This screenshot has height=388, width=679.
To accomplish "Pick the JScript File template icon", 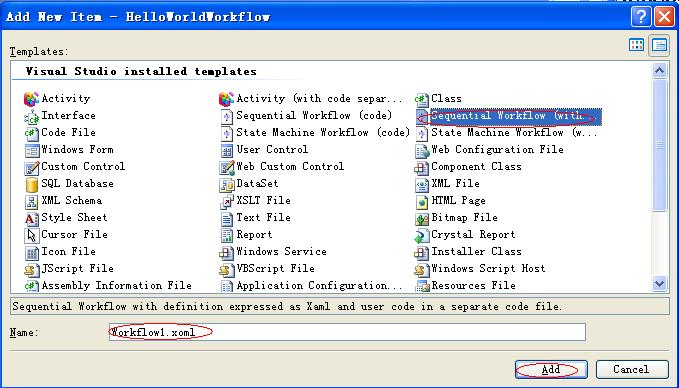I will click(x=31, y=269).
